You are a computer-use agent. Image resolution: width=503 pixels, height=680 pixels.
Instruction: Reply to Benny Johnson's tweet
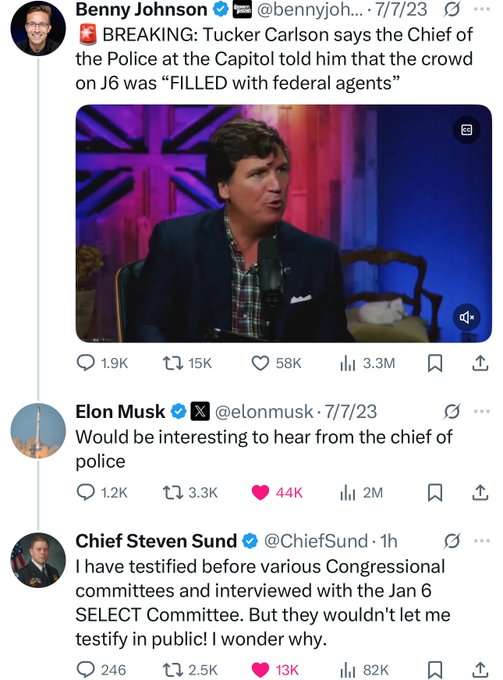pyautogui.click(x=102, y=363)
